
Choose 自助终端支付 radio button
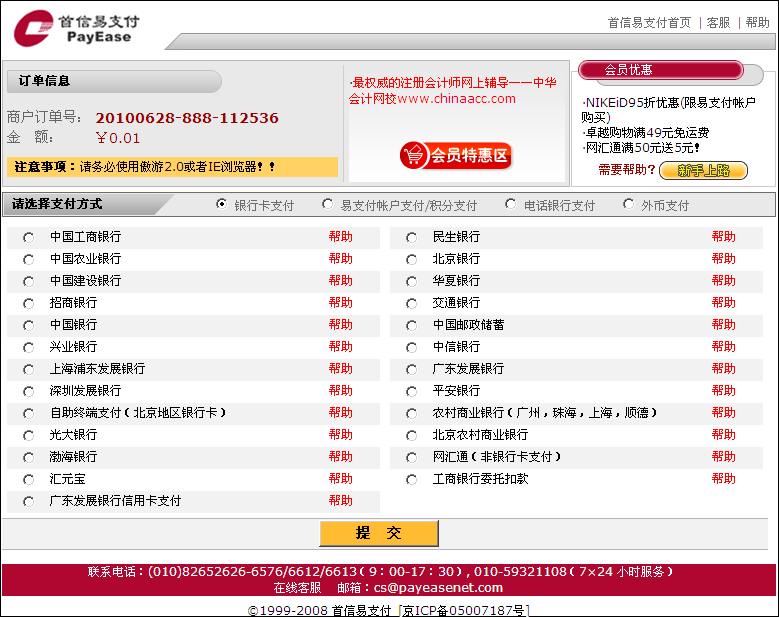[x=29, y=414]
